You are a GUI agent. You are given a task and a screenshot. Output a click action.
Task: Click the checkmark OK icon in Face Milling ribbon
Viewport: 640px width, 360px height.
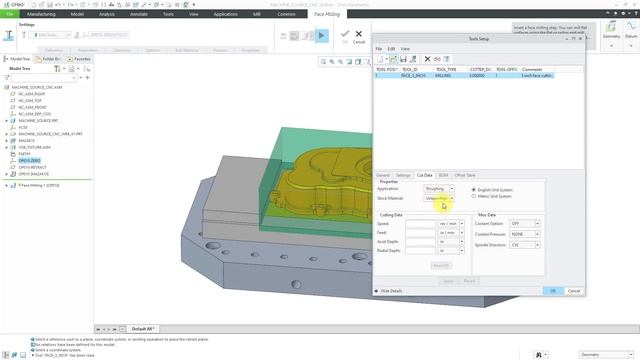pyautogui.click(x=345, y=33)
